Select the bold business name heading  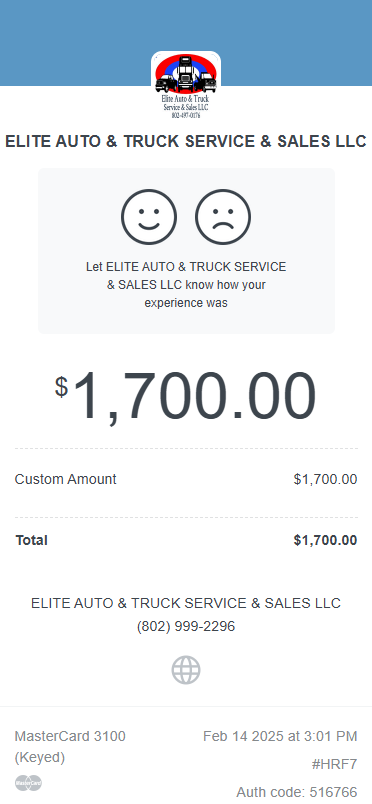point(186,142)
